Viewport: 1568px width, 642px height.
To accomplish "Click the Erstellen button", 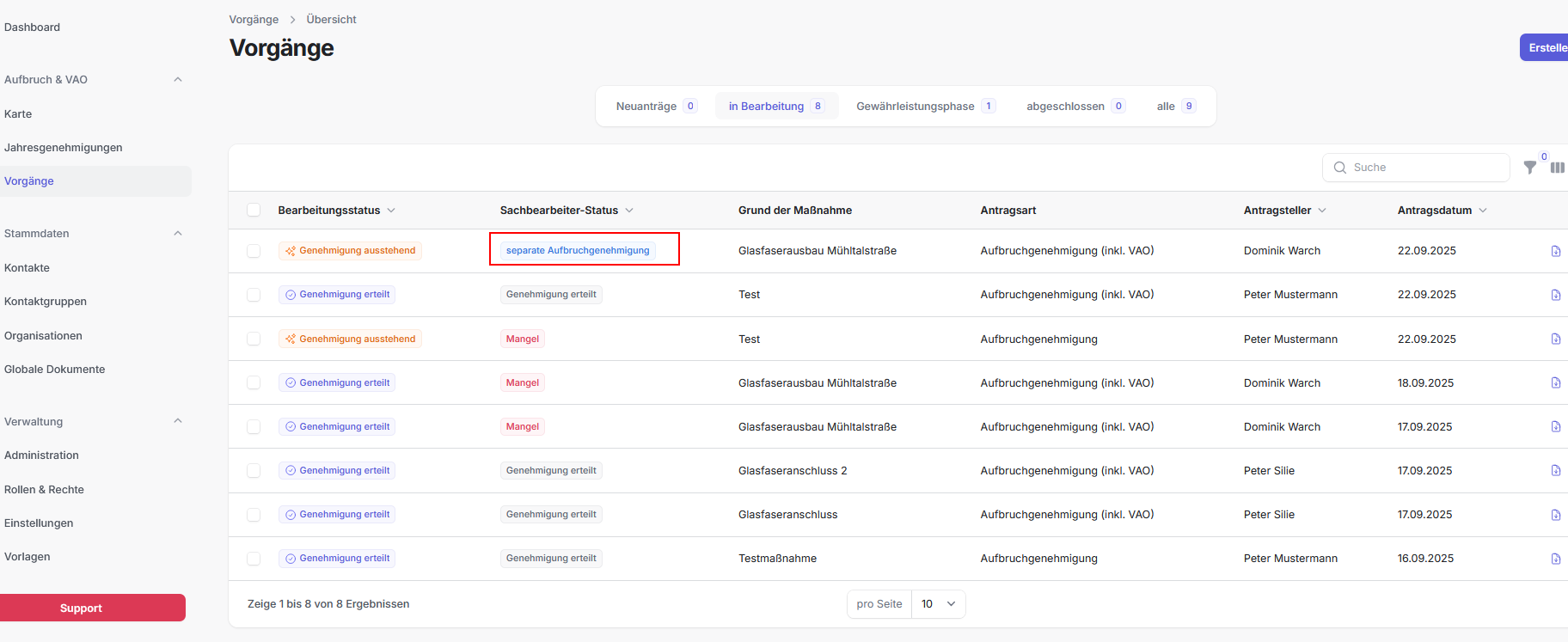I will (x=1545, y=47).
